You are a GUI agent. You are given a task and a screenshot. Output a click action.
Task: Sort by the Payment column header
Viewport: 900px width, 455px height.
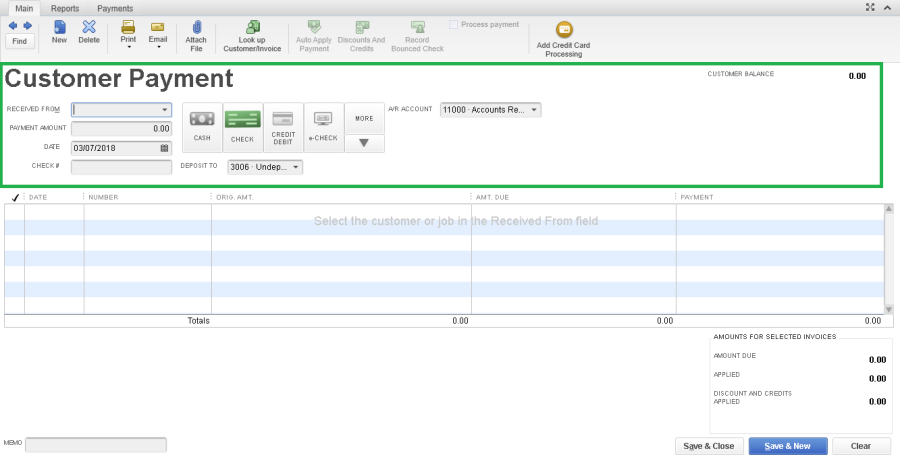(697, 197)
